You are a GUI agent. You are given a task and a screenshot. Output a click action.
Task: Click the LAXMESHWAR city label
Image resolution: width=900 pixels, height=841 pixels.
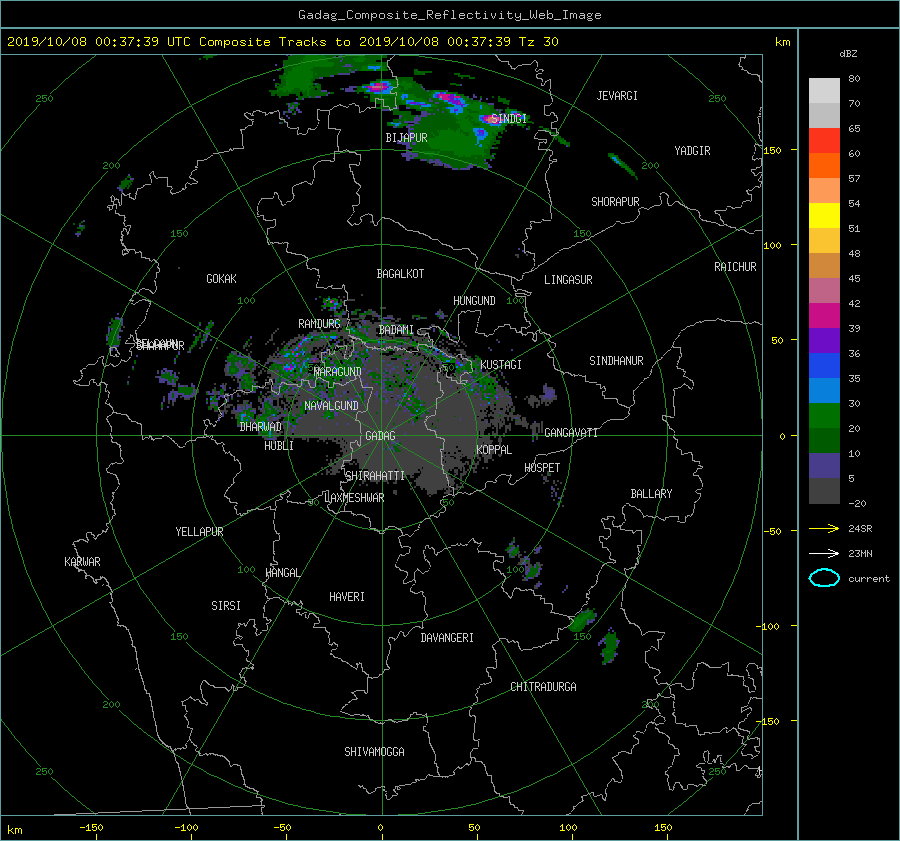[354, 498]
